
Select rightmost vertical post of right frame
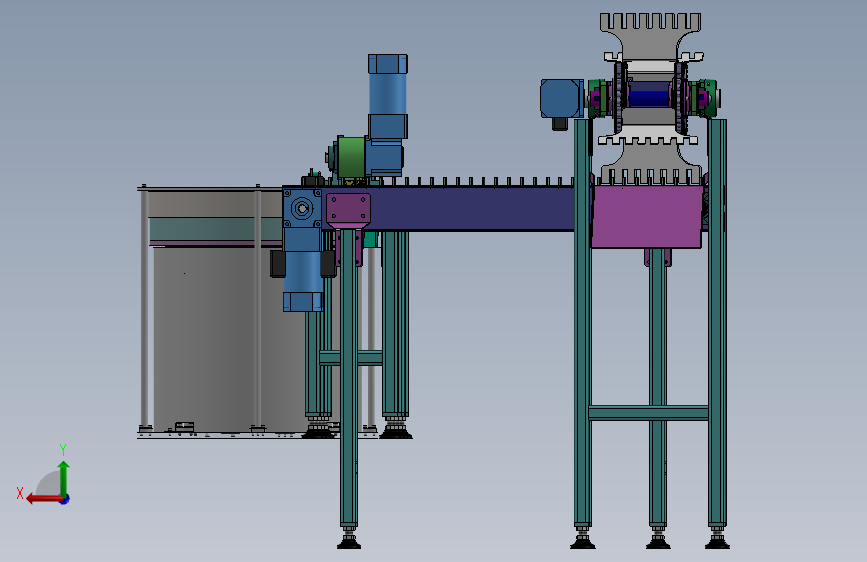pyautogui.click(x=717, y=322)
